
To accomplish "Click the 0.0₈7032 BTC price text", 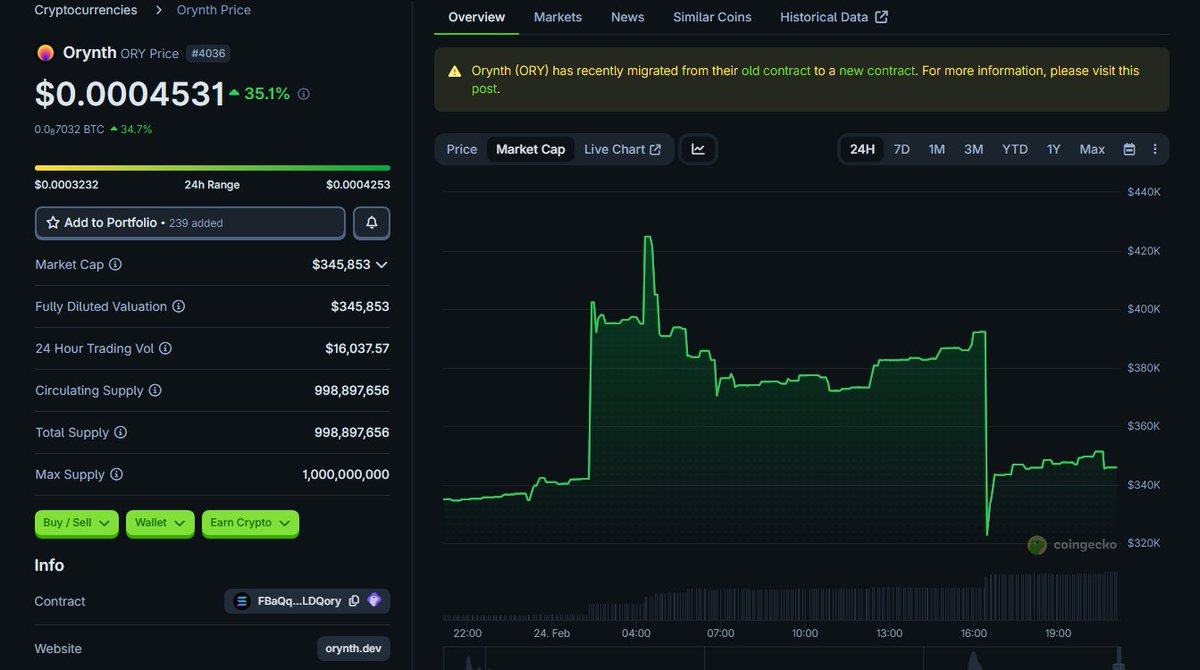I will tap(69, 130).
